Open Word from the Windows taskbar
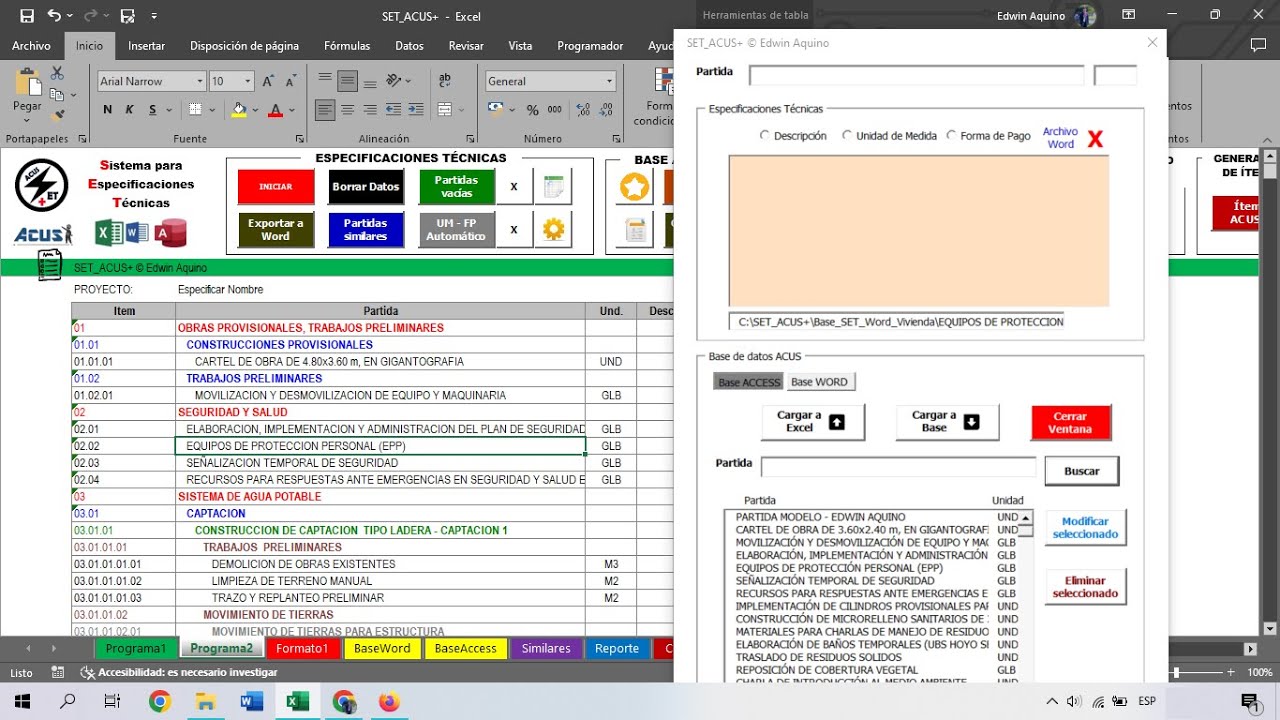This screenshot has height=720, width=1280. coord(252,702)
